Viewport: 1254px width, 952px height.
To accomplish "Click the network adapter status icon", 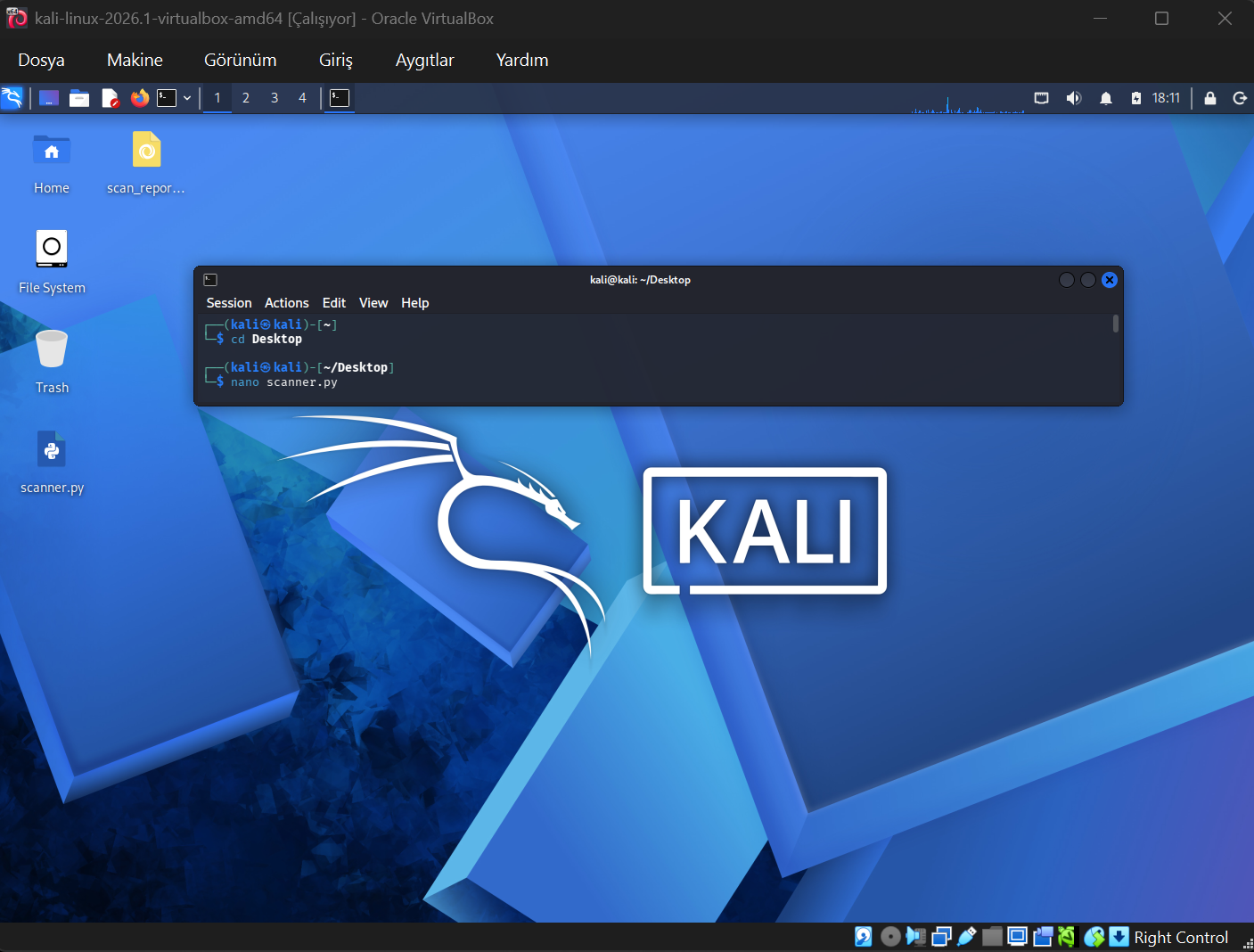I will click(941, 937).
